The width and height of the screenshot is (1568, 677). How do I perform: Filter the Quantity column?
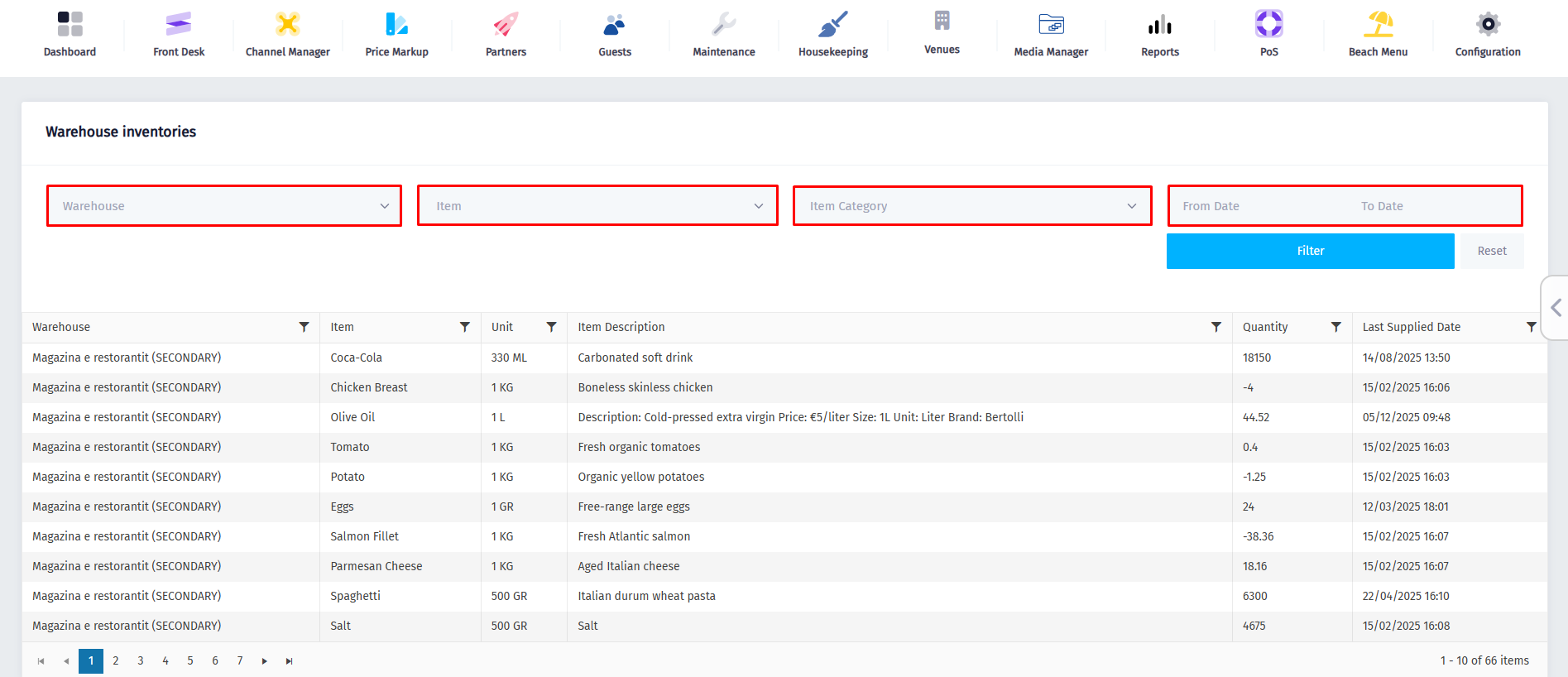[1335, 327]
